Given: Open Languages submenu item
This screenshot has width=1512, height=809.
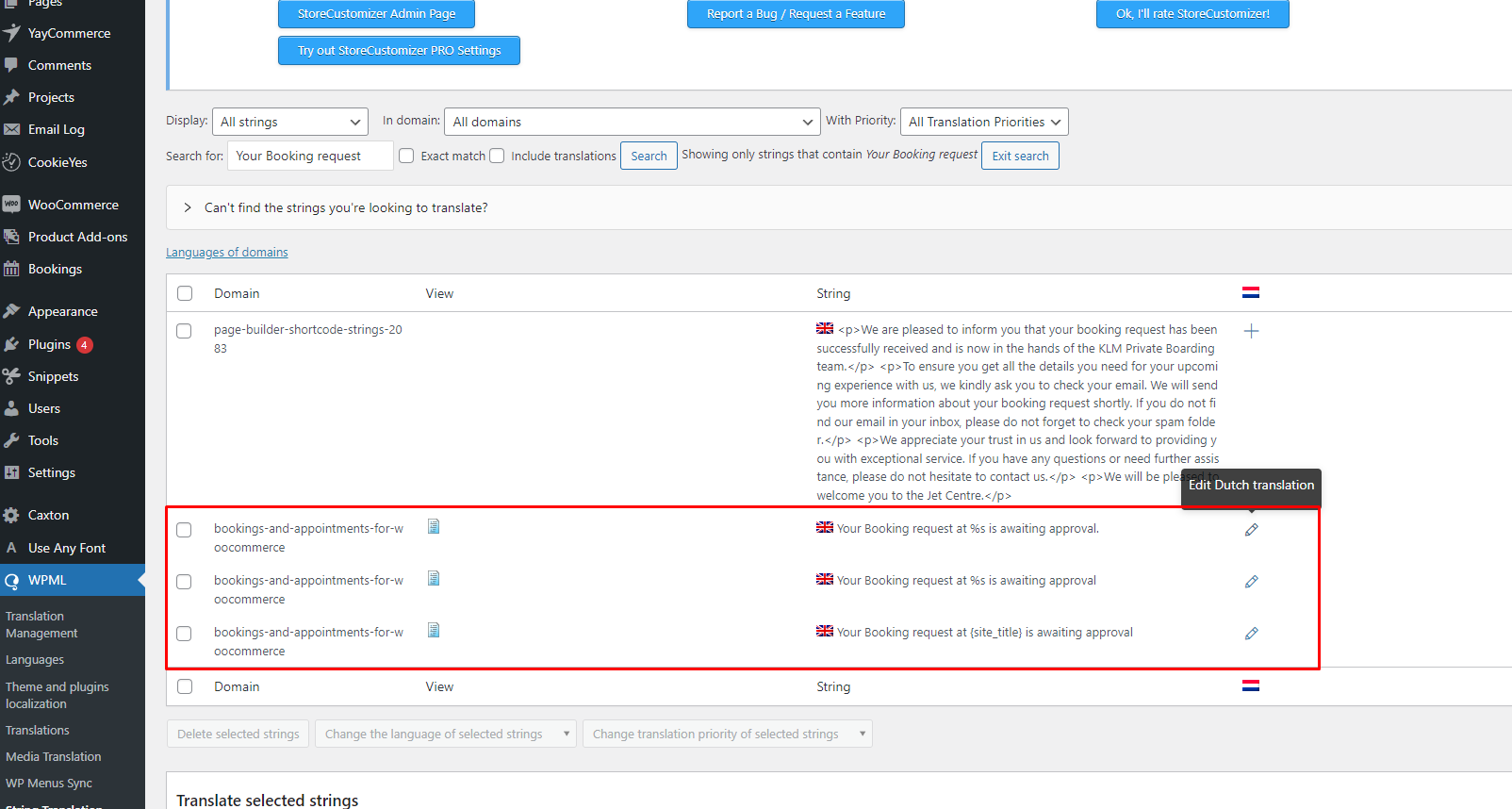Looking at the screenshot, I should coord(35,660).
